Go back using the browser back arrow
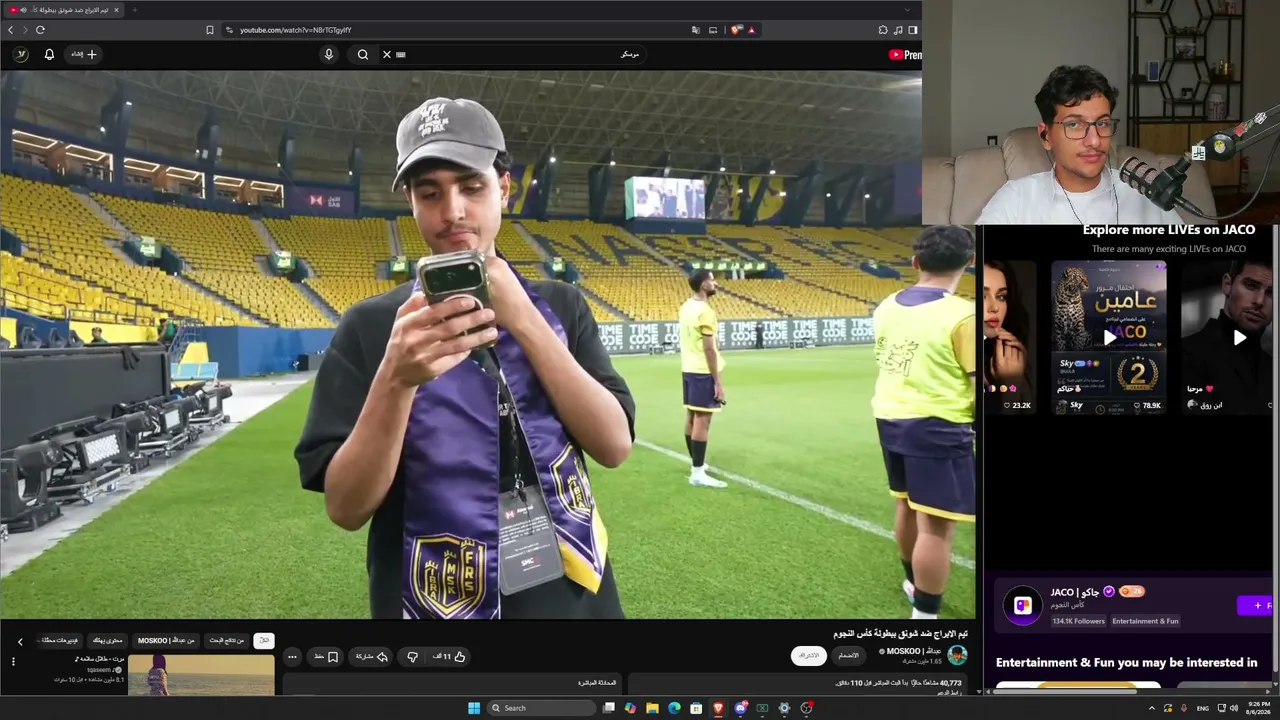This screenshot has height=720, width=1280. [11, 30]
